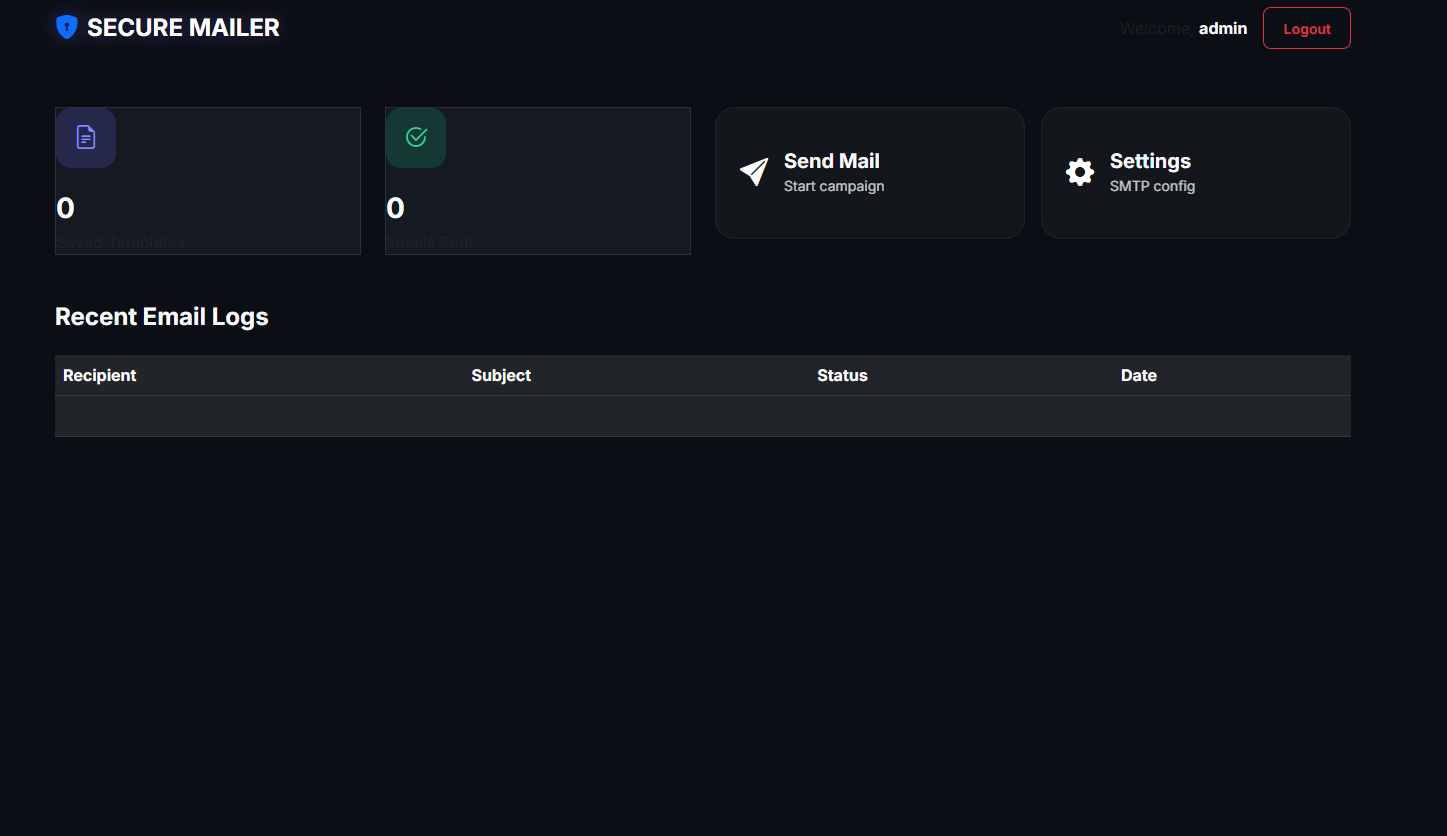Click the green checkmark icon above Emails Sent
This screenshot has height=836, width=1447.
point(416,137)
